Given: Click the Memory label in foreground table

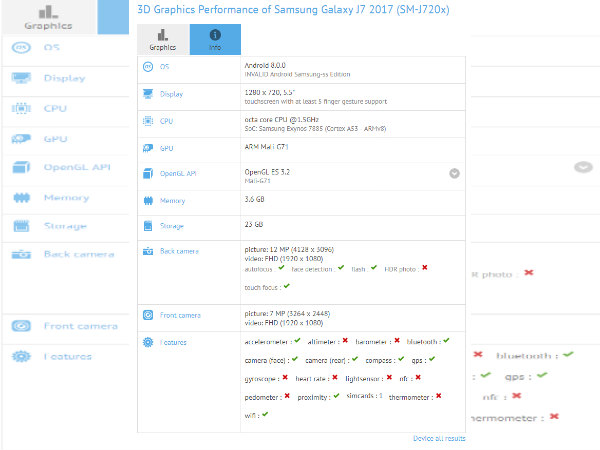Looking at the screenshot, I should tap(172, 201).
